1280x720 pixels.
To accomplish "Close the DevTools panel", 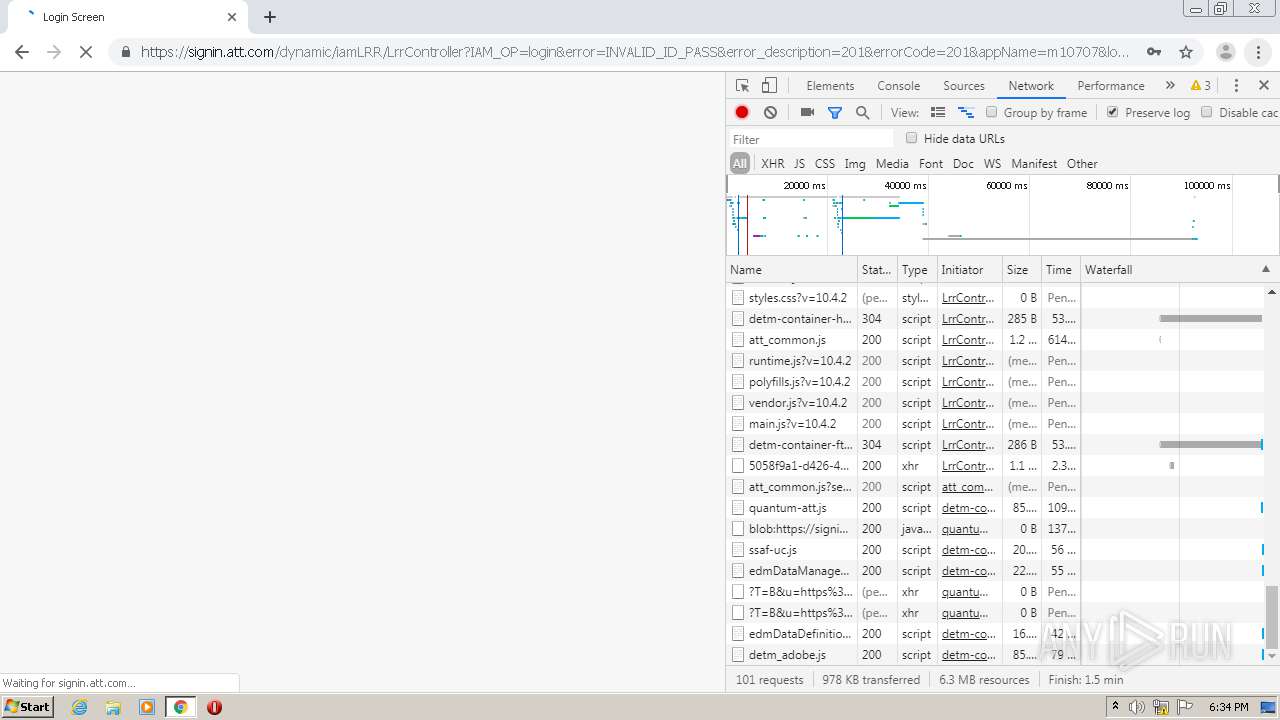I will click(x=1264, y=86).
